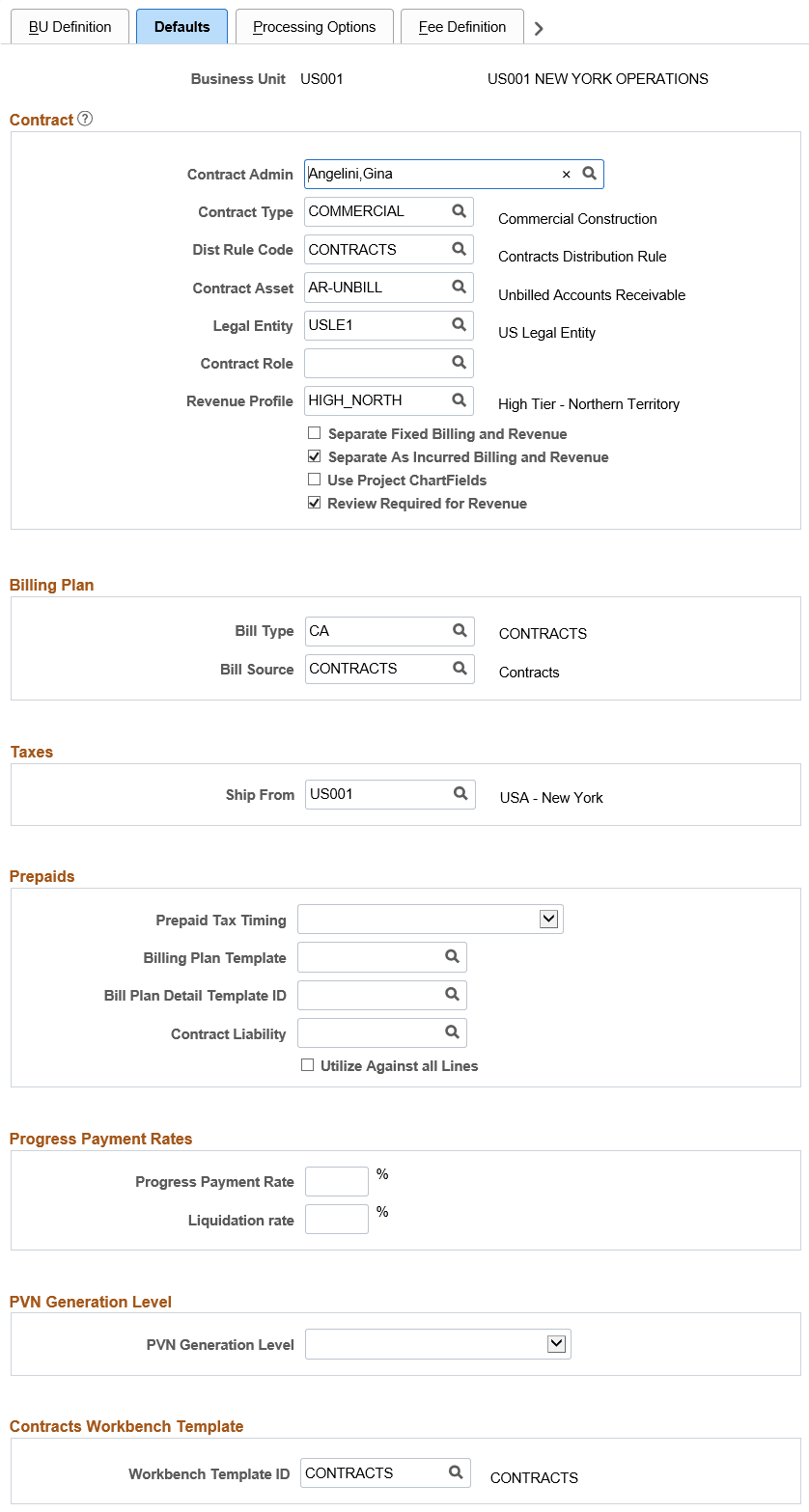Expand hidden tabs with the right chevron
The height and width of the screenshot is (1512, 809).
(x=539, y=28)
